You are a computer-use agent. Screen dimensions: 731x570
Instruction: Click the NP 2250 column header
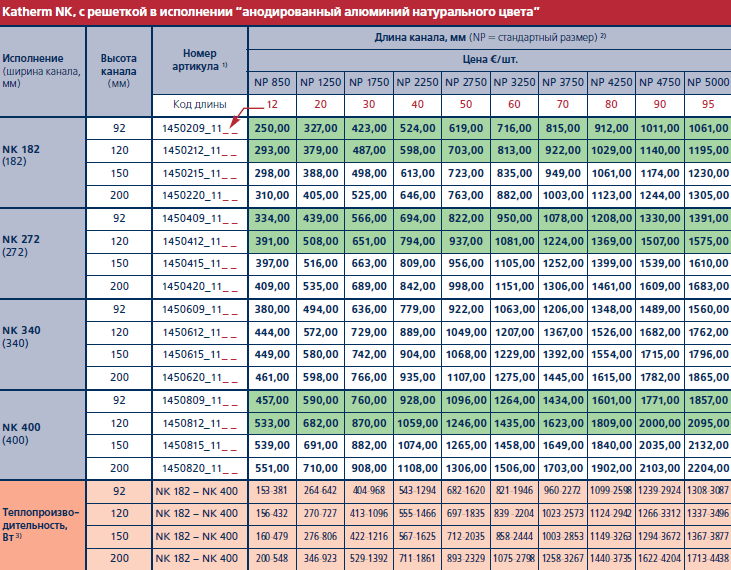click(417, 82)
